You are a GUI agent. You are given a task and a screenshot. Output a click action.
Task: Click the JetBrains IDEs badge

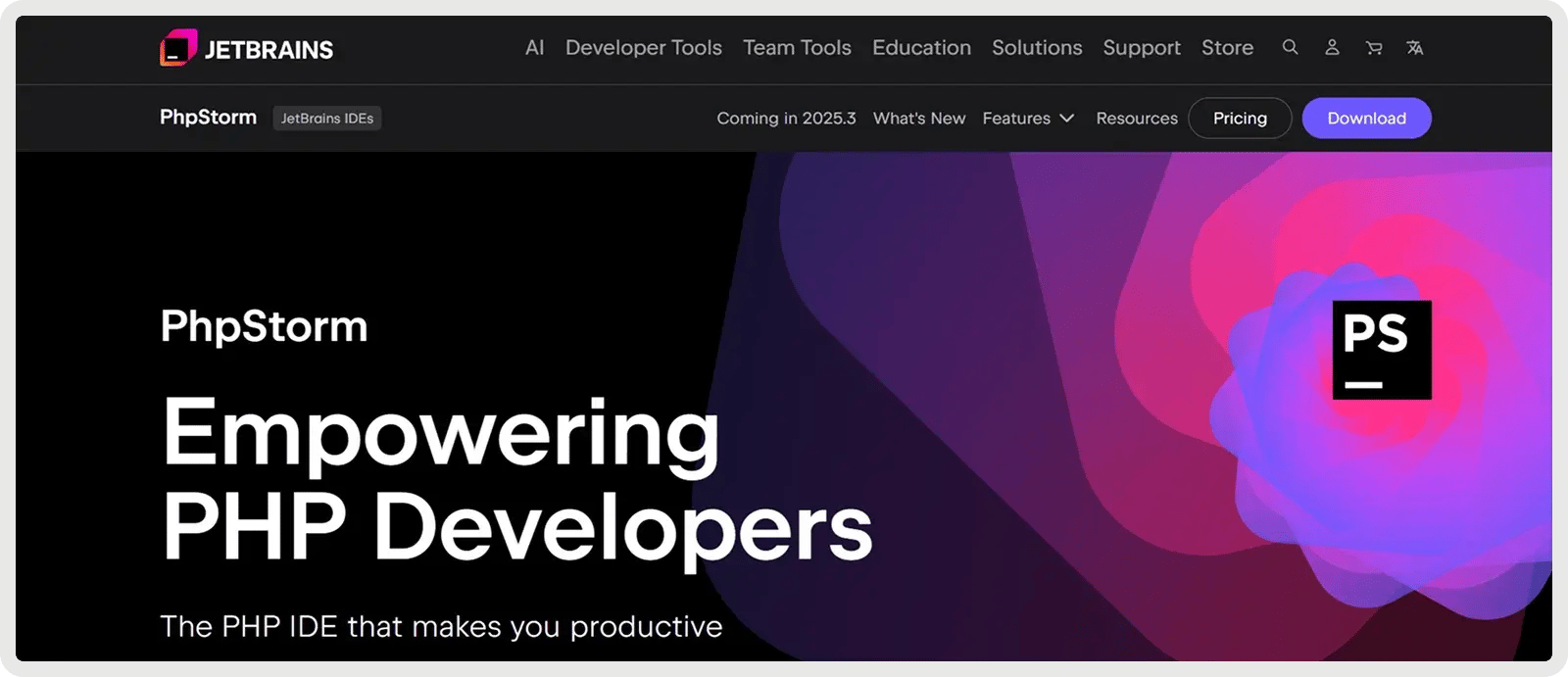[327, 118]
